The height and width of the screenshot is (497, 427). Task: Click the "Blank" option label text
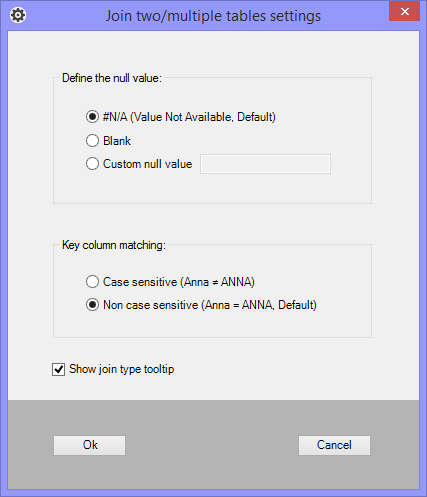117,141
